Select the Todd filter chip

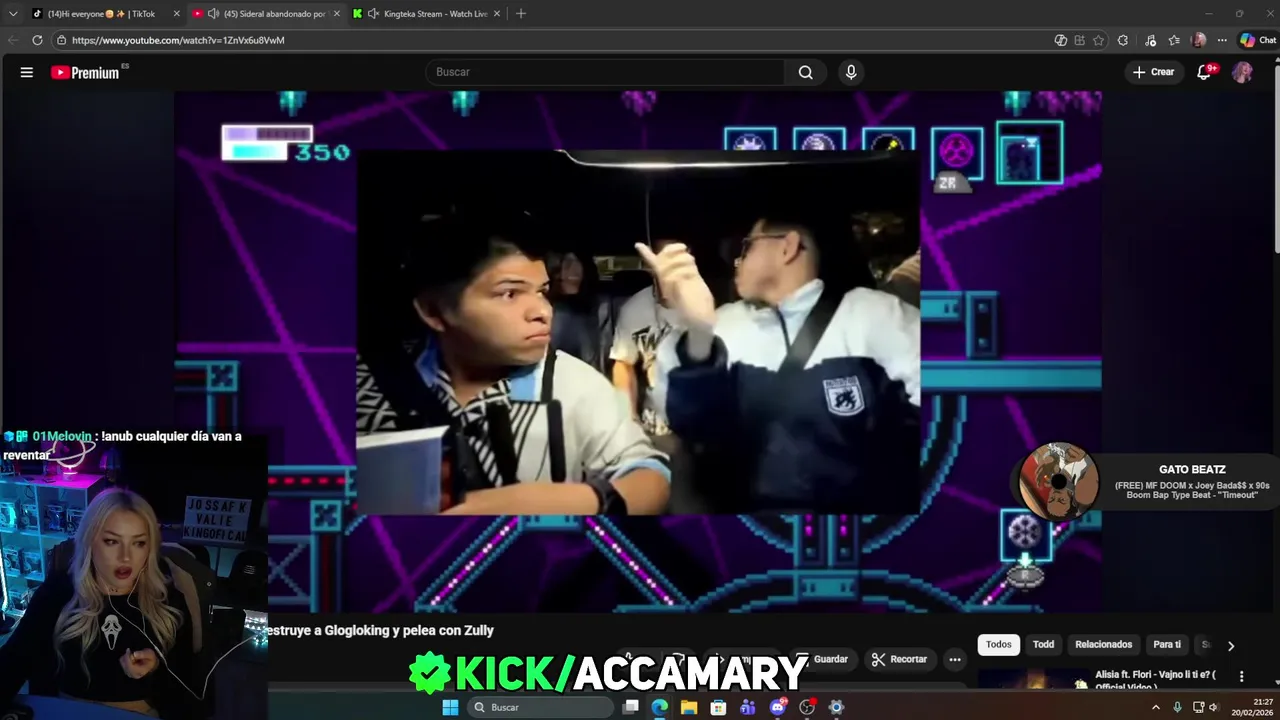1043,645
